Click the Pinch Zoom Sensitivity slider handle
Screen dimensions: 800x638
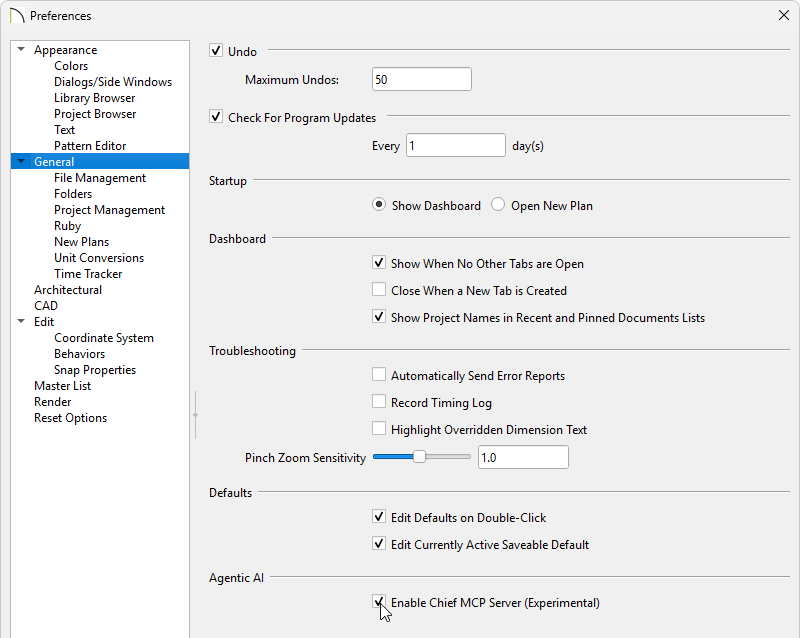419,457
